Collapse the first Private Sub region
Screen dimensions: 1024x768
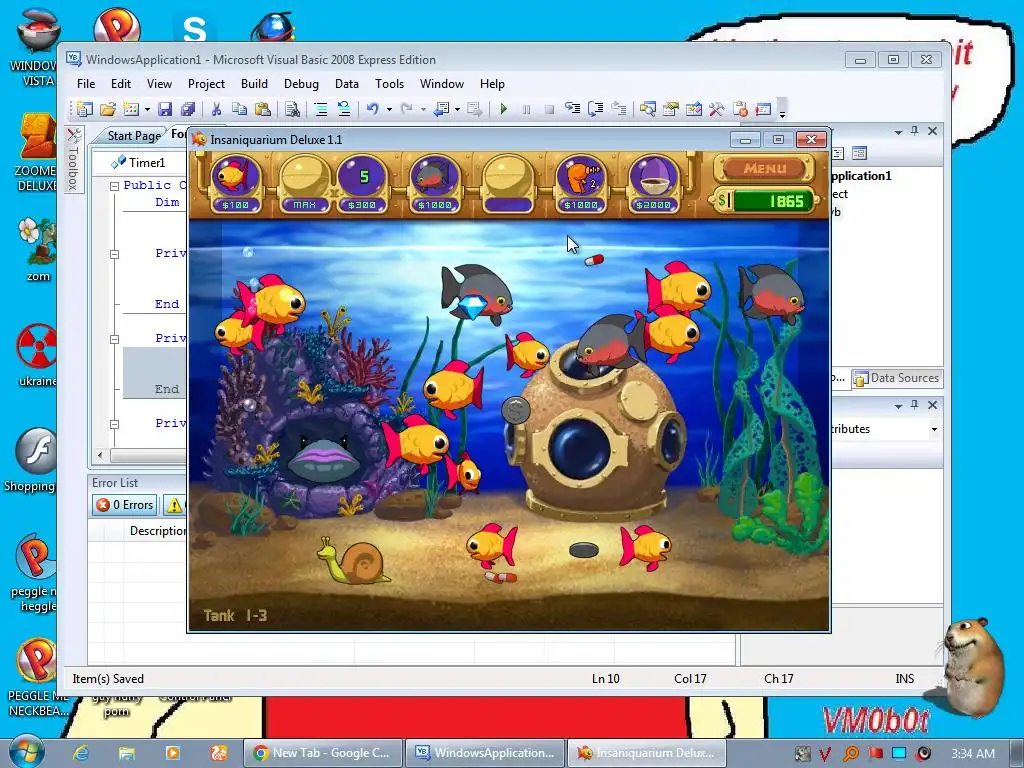tap(114, 254)
